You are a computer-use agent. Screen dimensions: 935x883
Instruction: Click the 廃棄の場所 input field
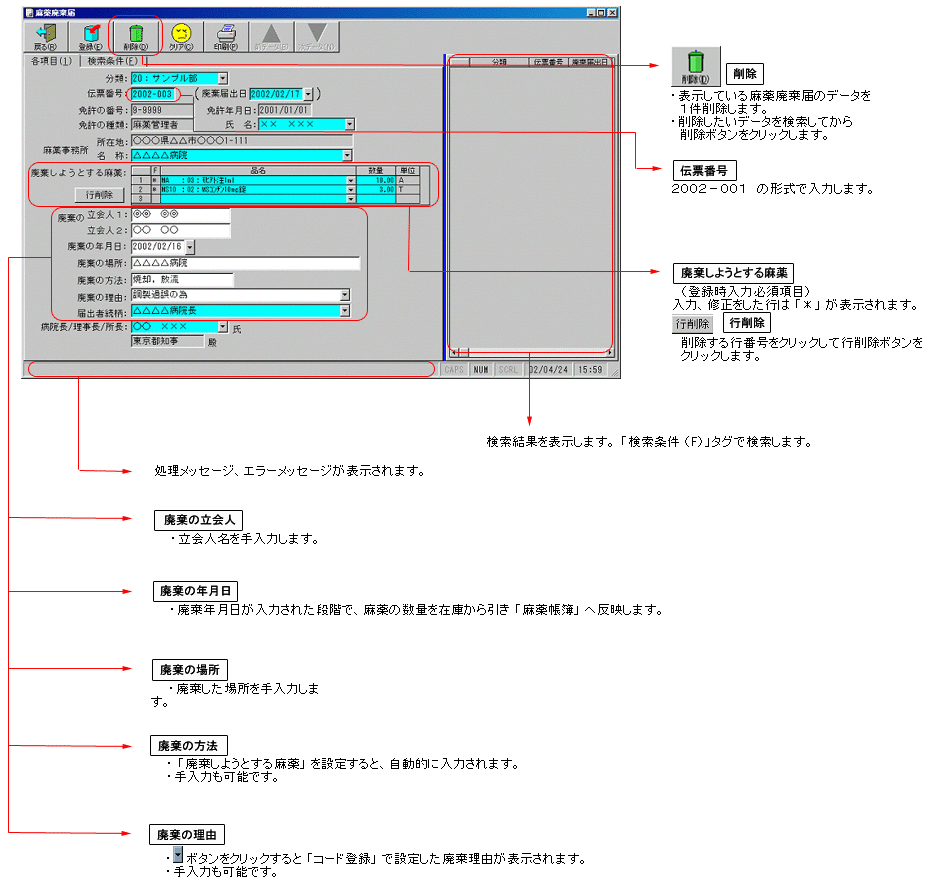pos(246,263)
